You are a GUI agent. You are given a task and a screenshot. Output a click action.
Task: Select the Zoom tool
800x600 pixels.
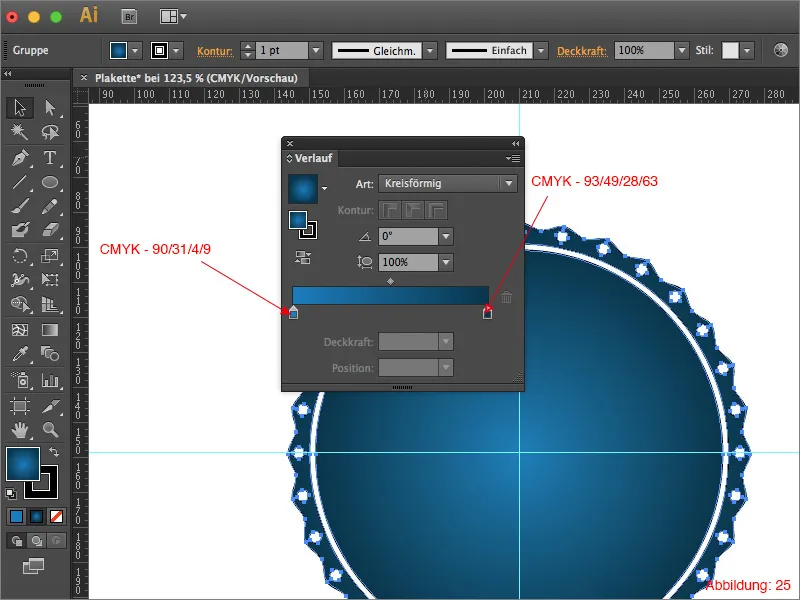point(49,430)
